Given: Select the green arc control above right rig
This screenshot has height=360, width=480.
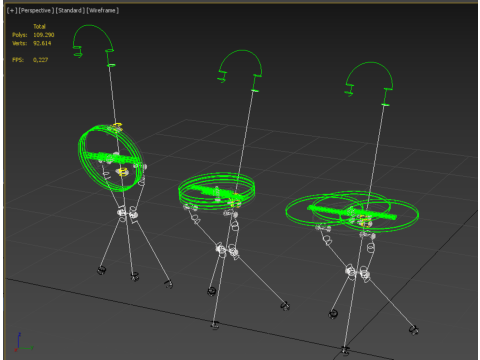Looking at the screenshot, I should 369,84.
